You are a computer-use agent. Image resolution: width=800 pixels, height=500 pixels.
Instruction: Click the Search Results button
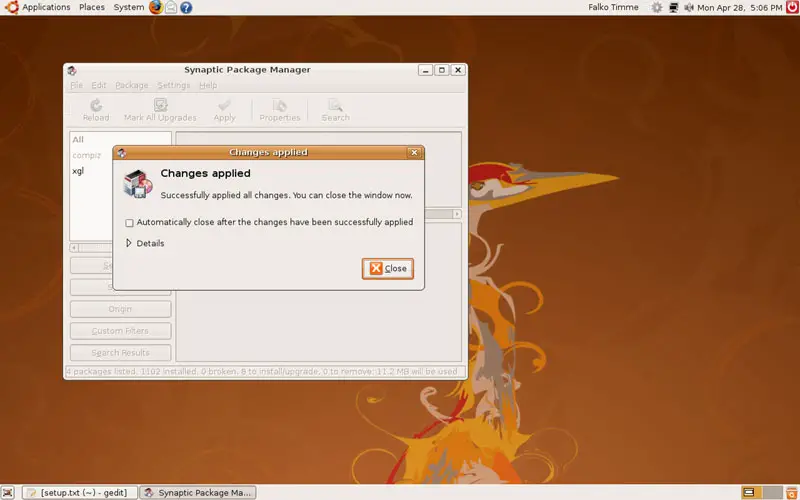pos(120,353)
